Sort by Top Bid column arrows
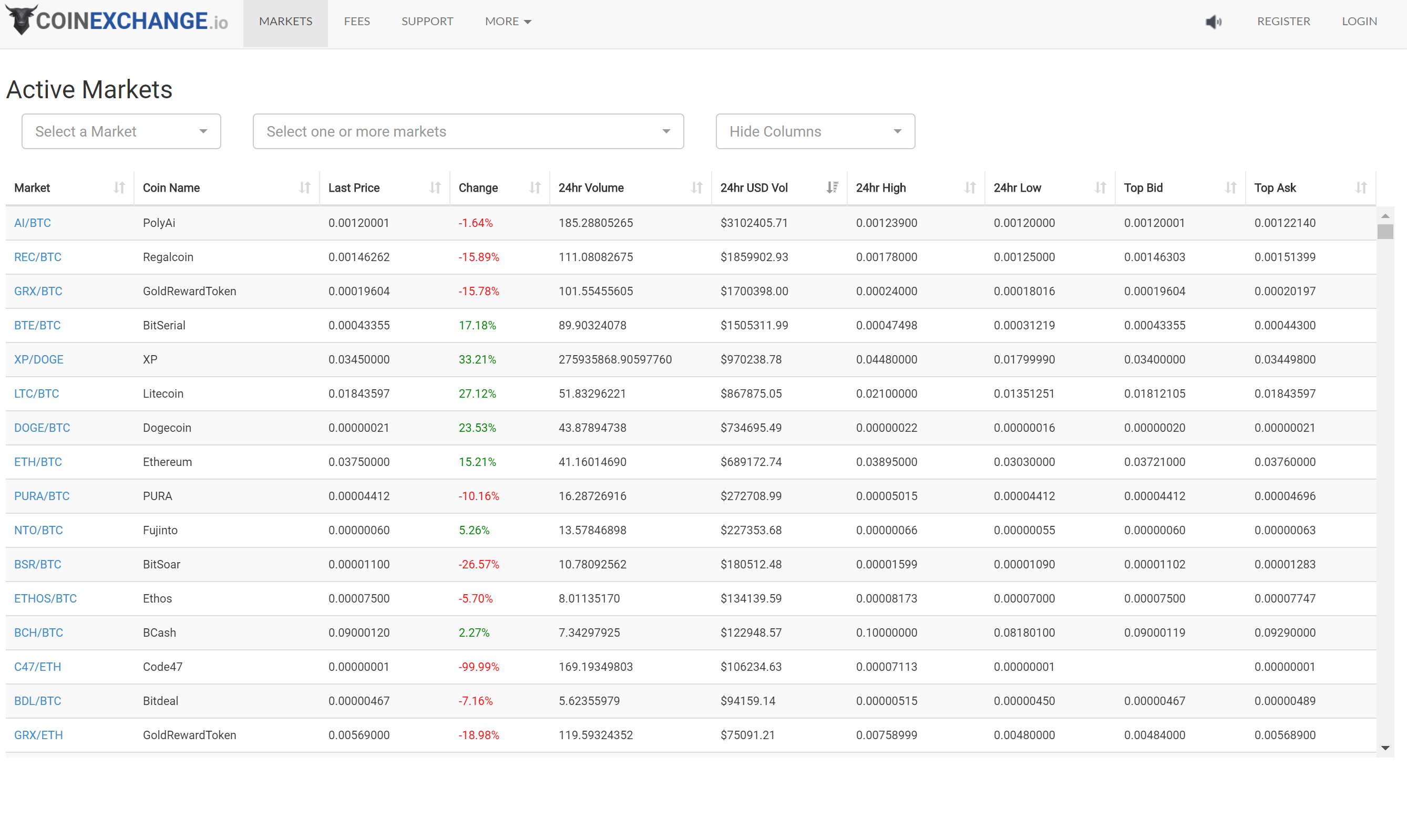Viewport: 1407px width, 840px height. click(x=1230, y=188)
